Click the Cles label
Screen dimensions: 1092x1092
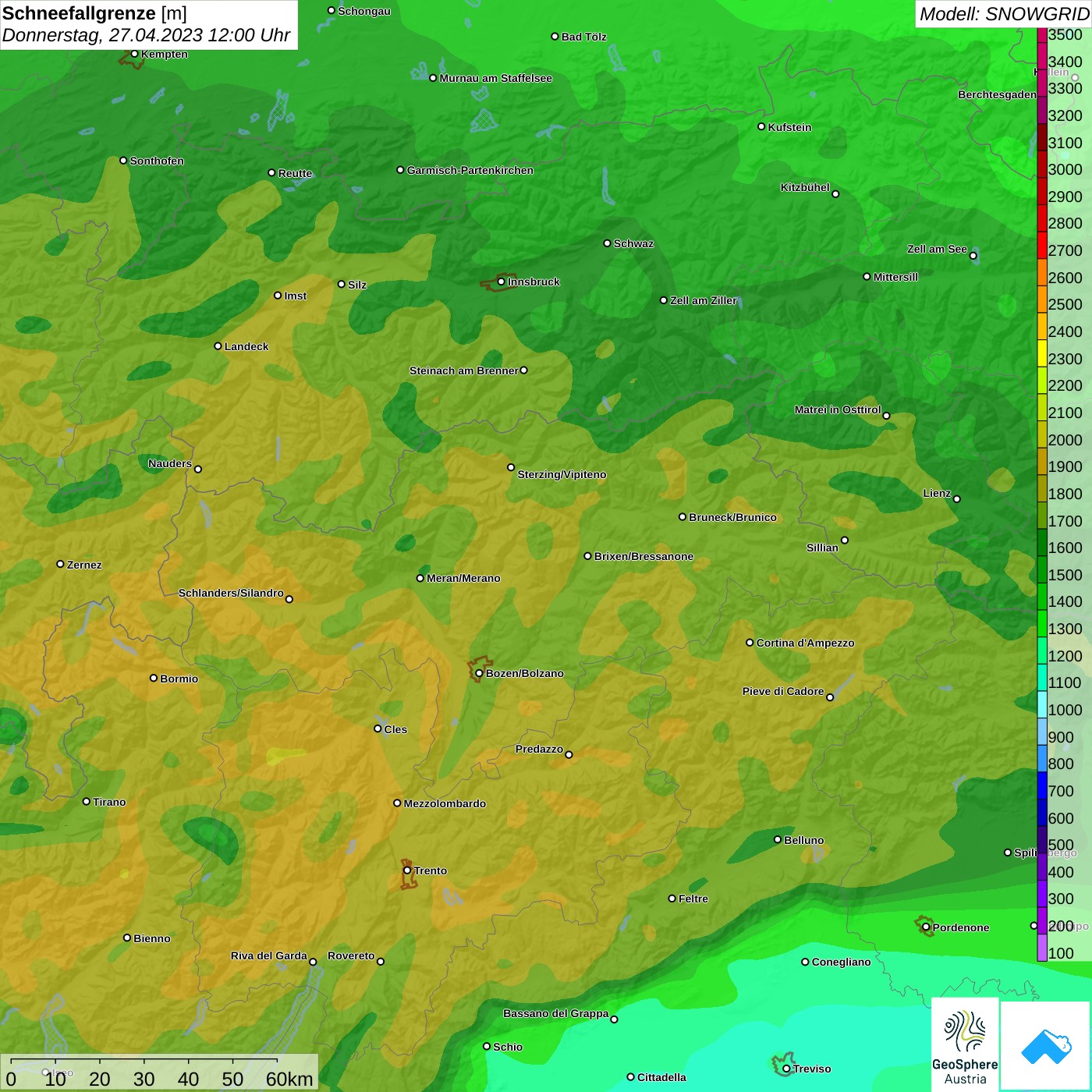click(395, 729)
